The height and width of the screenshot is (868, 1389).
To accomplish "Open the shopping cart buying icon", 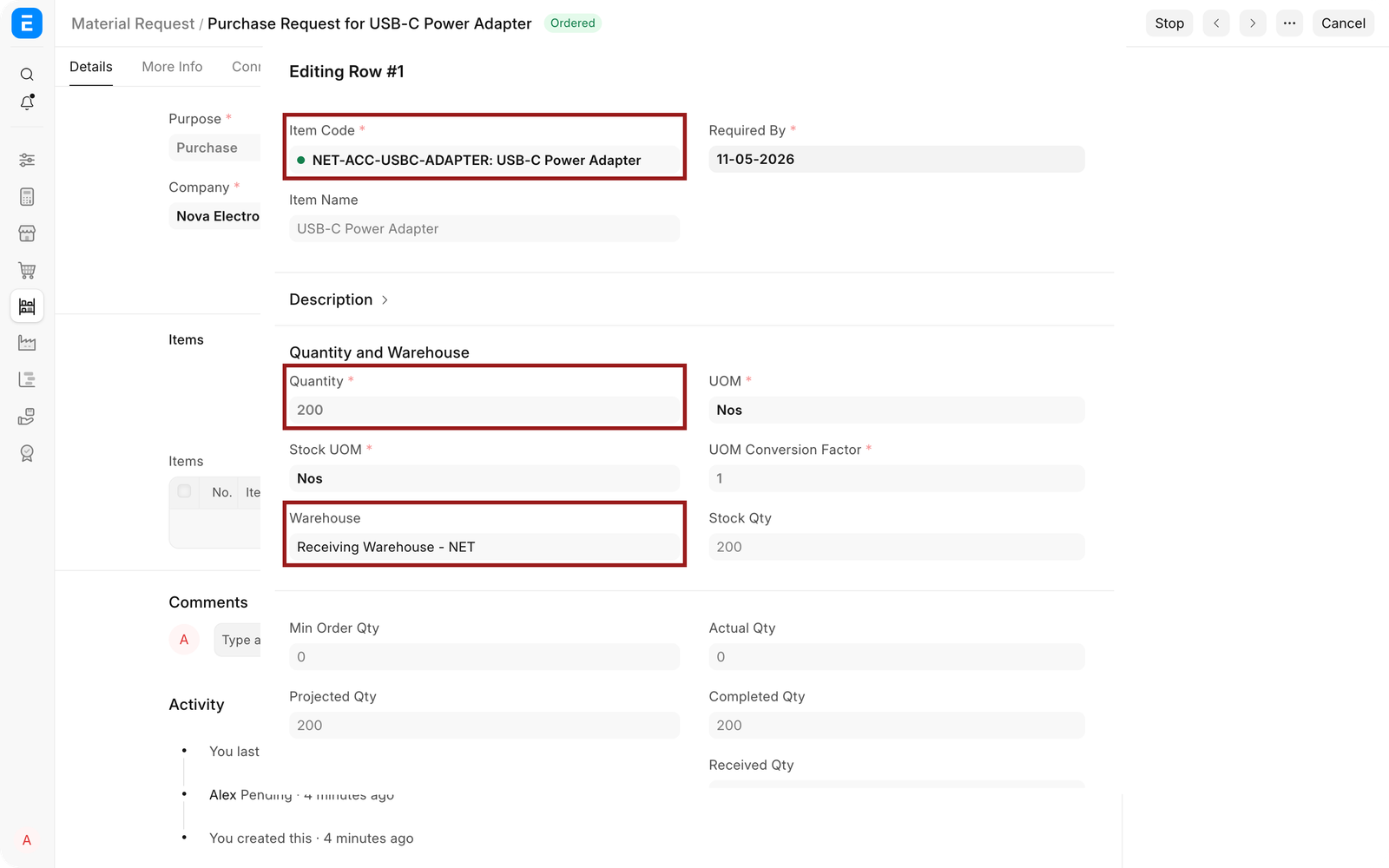I will [x=27, y=270].
